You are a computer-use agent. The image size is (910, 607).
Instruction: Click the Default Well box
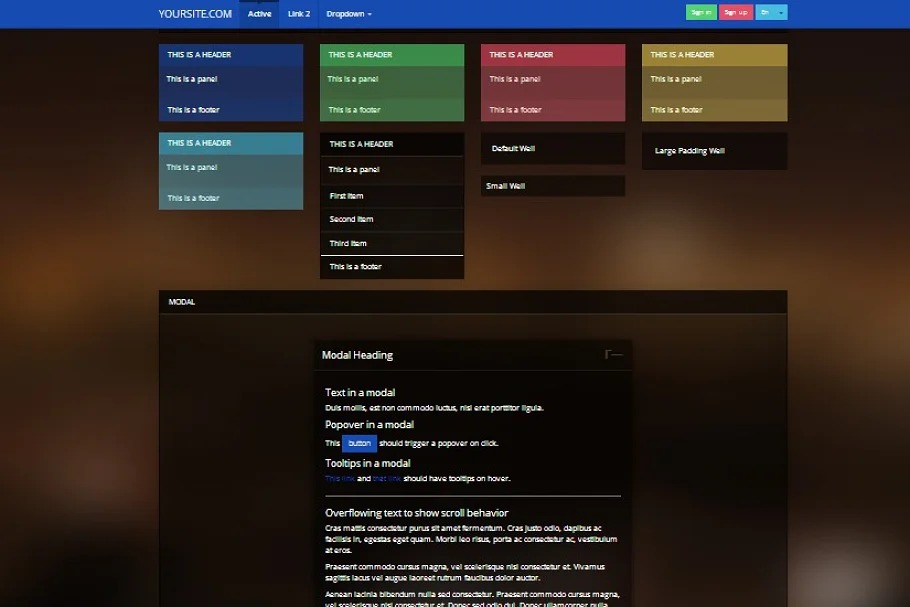(x=552, y=148)
